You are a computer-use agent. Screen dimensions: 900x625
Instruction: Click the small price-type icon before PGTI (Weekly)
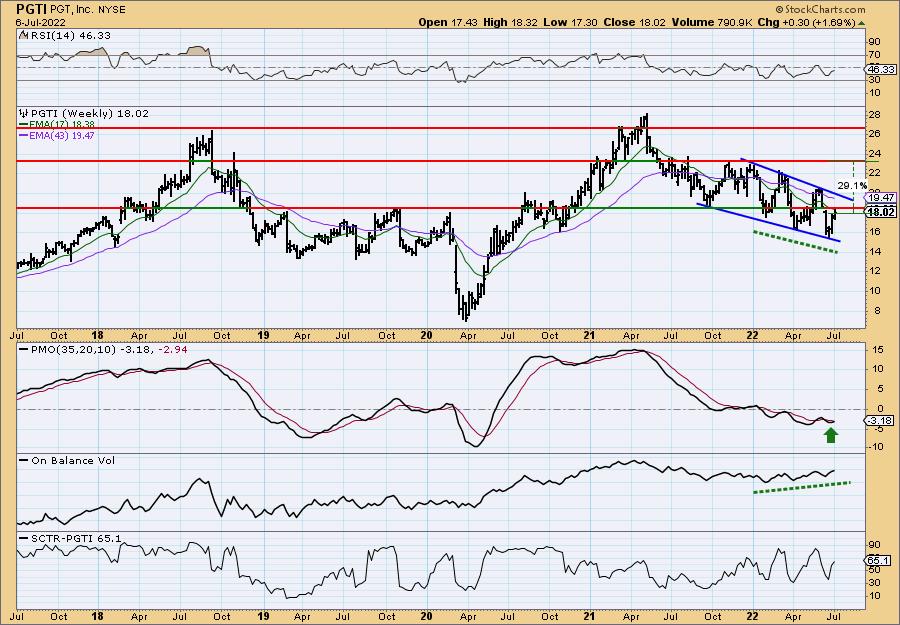click(x=22, y=114)
